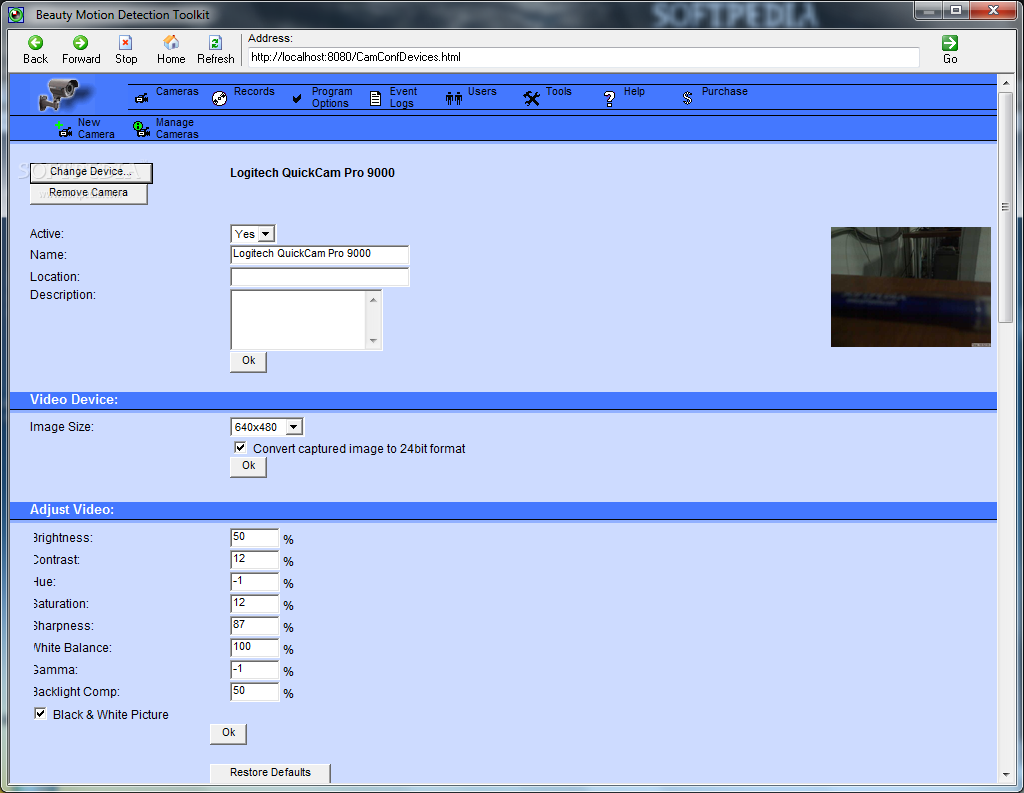Click the Restore Defaults button
This screenshot has height=793, width=1024.
tap(270, 773)
